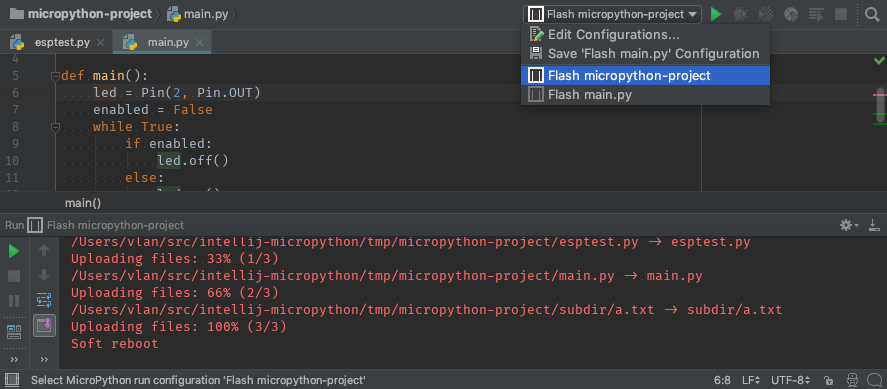The height and width of the screenshot is (389, 887).
Task: Run the configuration with the green toolbar arrow
Action: 716,14
